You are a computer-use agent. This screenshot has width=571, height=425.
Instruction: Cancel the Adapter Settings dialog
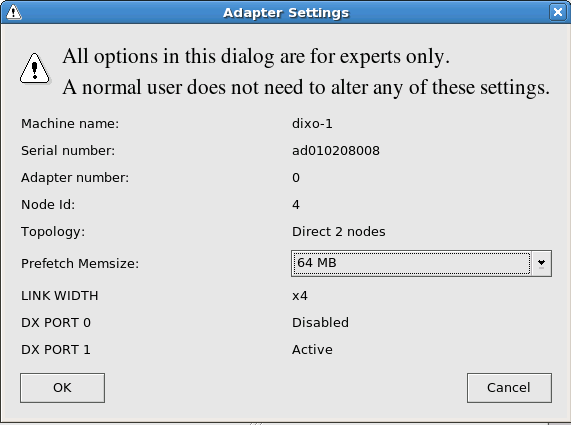(509, 387)
